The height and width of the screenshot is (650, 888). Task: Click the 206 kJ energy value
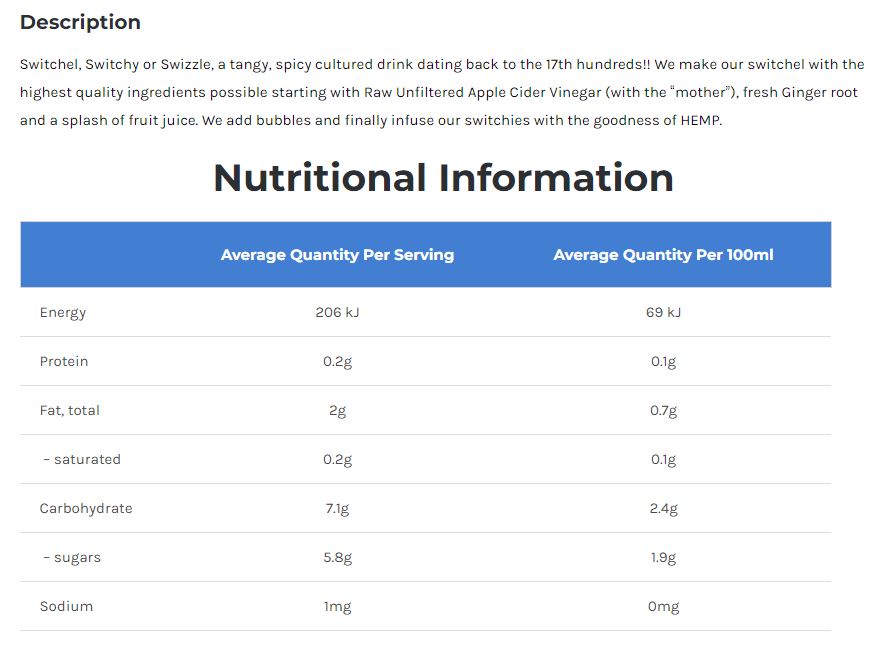coord(337,313)
